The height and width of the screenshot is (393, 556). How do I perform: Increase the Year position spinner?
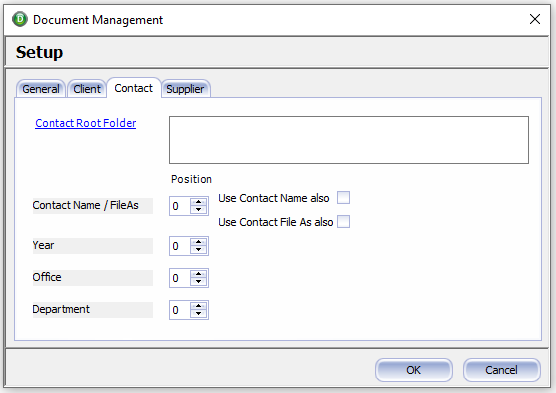click(198, 242)
